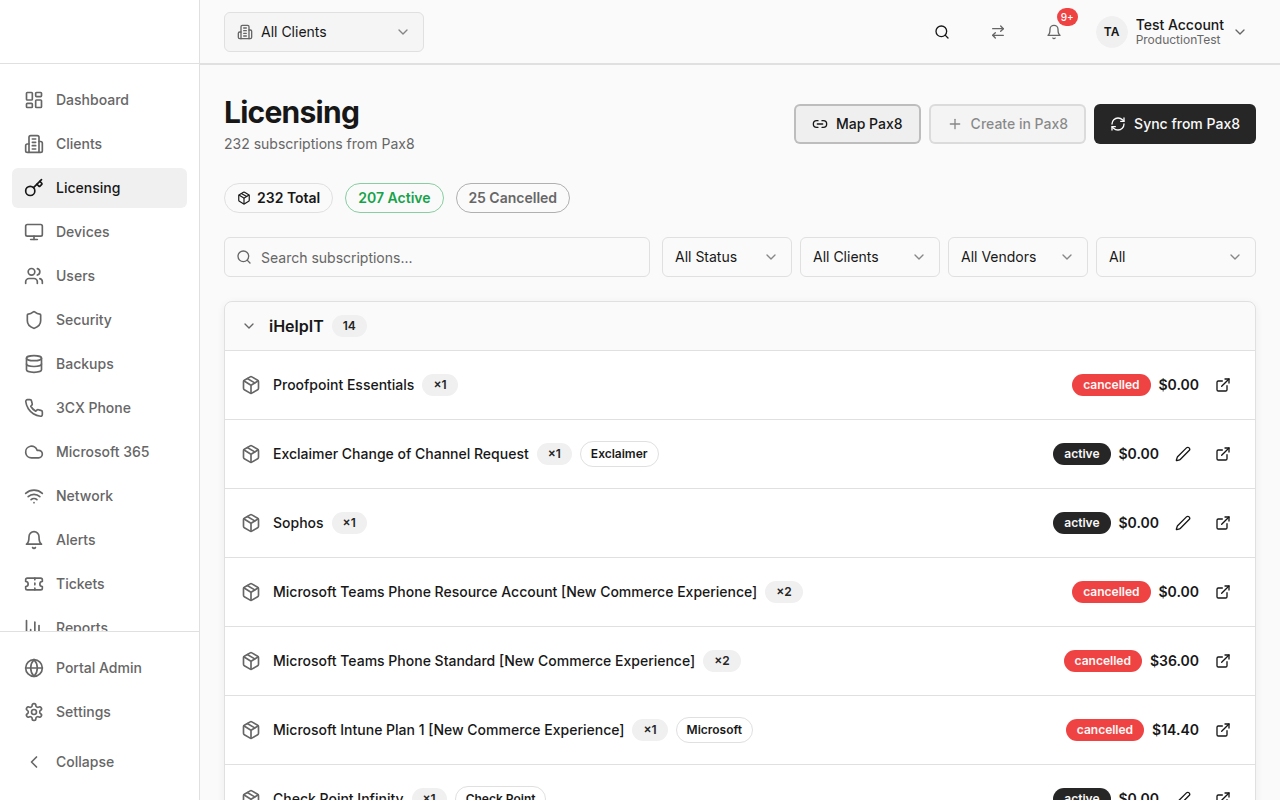Viewport: 1280px width, 800px height.
Task: Open Security page from sidebar
Action: point(99,320)
